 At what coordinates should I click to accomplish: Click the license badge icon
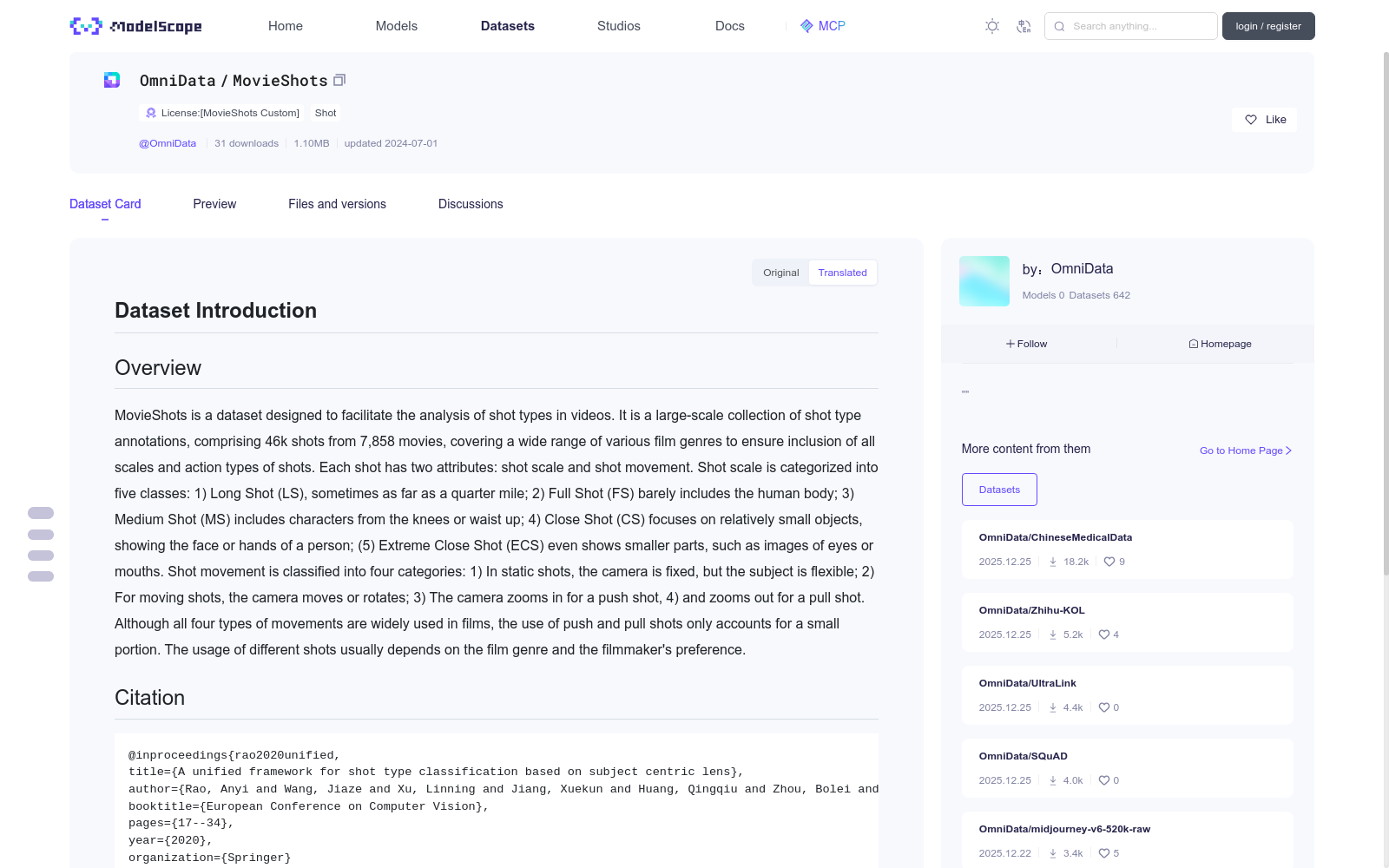click(x=151, y=113)
